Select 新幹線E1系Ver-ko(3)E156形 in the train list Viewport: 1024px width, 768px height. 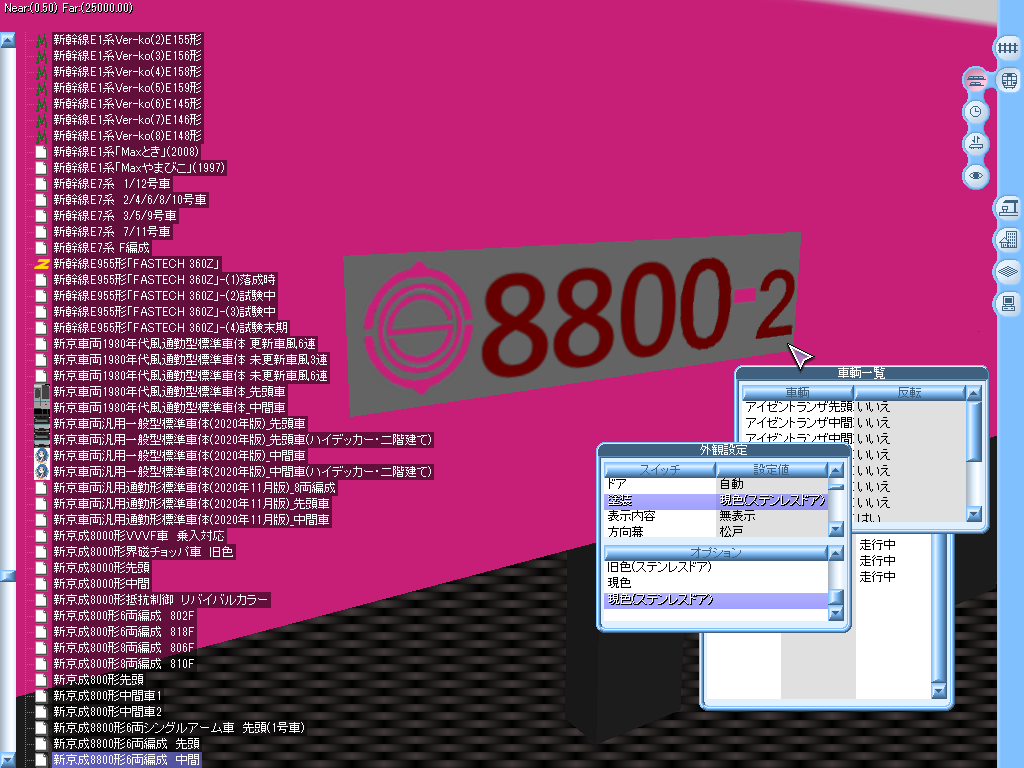point(127,56)
